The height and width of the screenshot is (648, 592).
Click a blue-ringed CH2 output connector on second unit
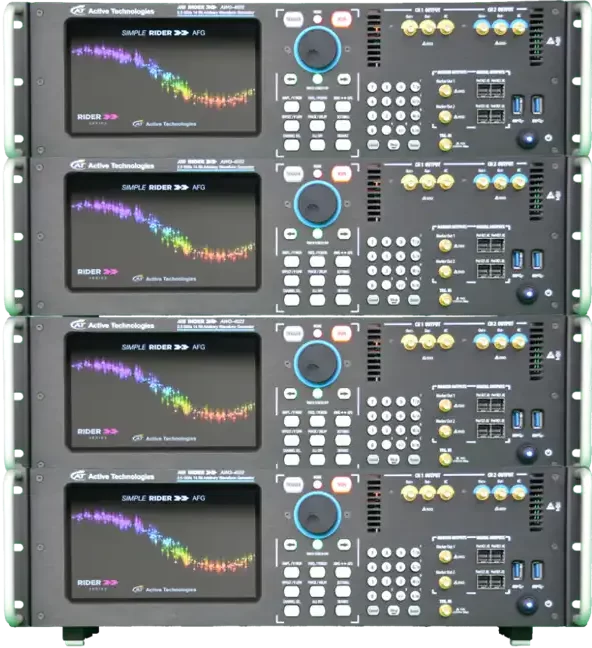coord(500,182)
